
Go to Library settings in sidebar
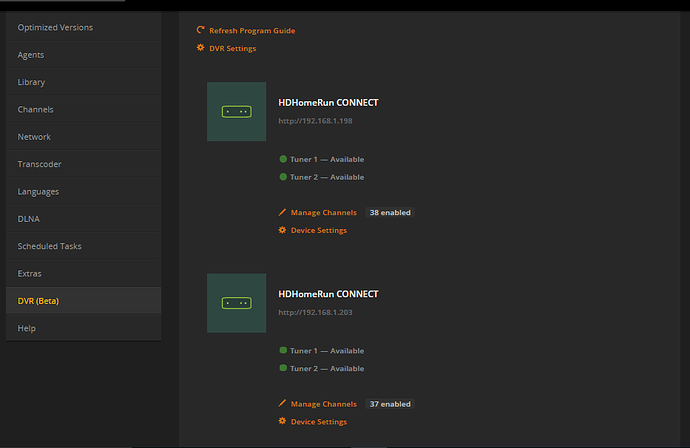coord(84,82)
